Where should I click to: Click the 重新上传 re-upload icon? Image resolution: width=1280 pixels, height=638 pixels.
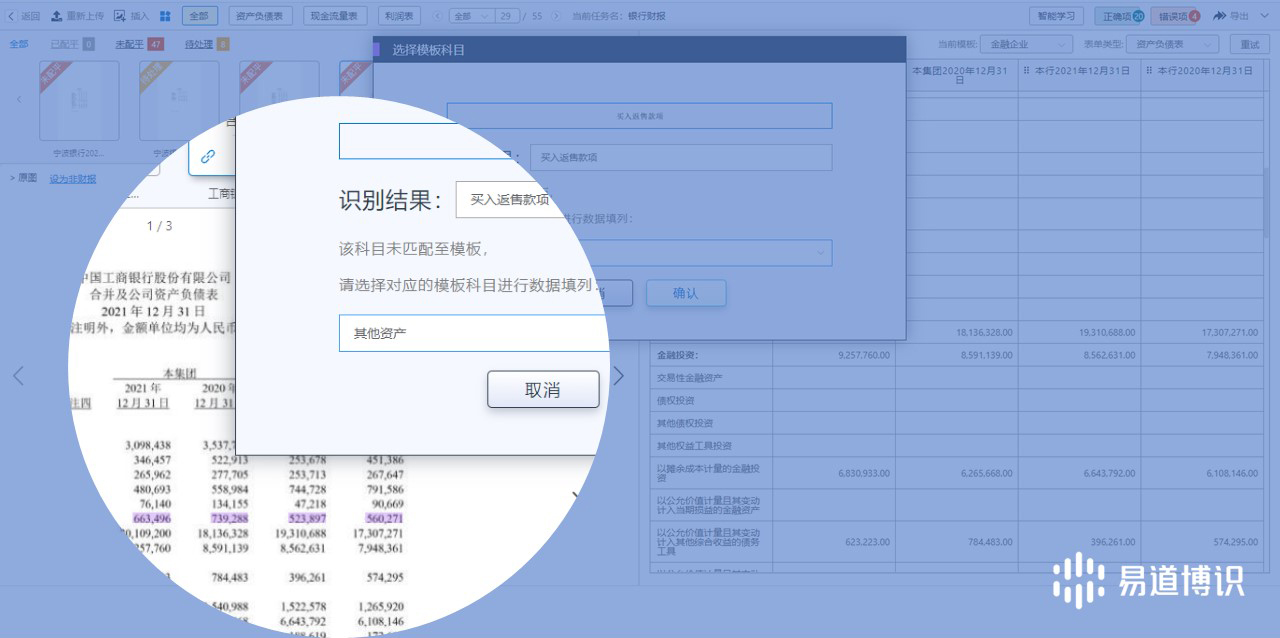click(56, 16)
